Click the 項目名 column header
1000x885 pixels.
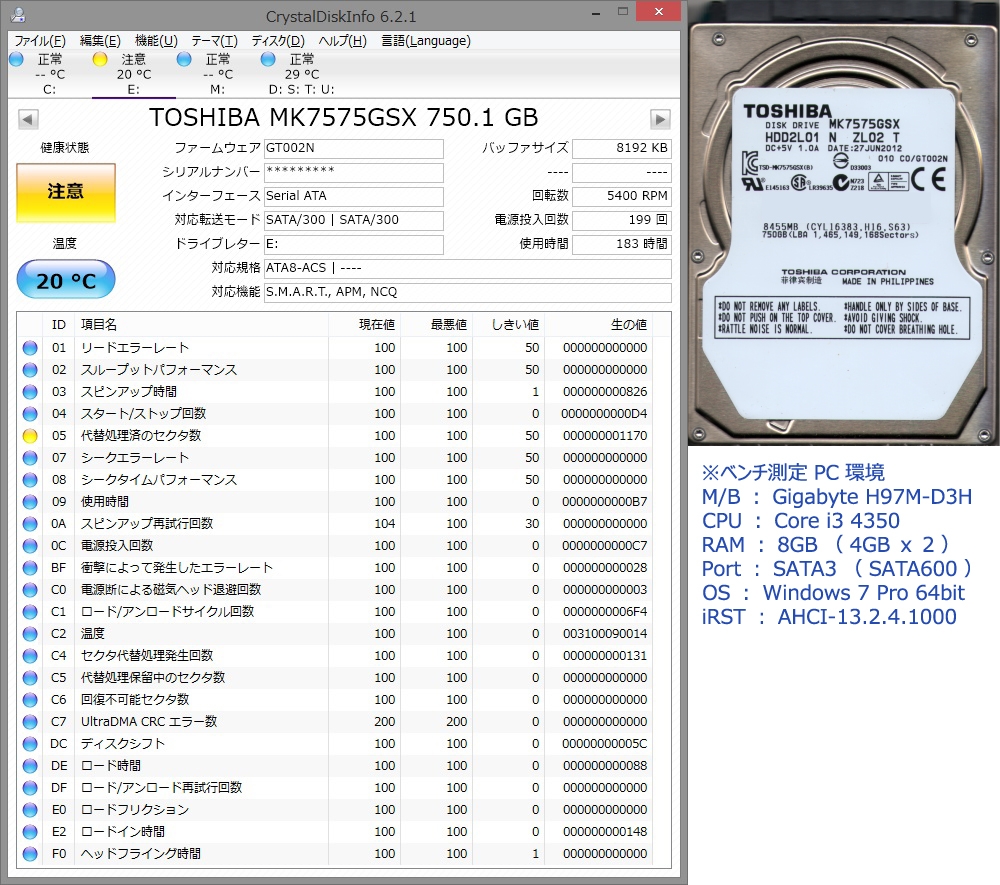pos(202,325)
